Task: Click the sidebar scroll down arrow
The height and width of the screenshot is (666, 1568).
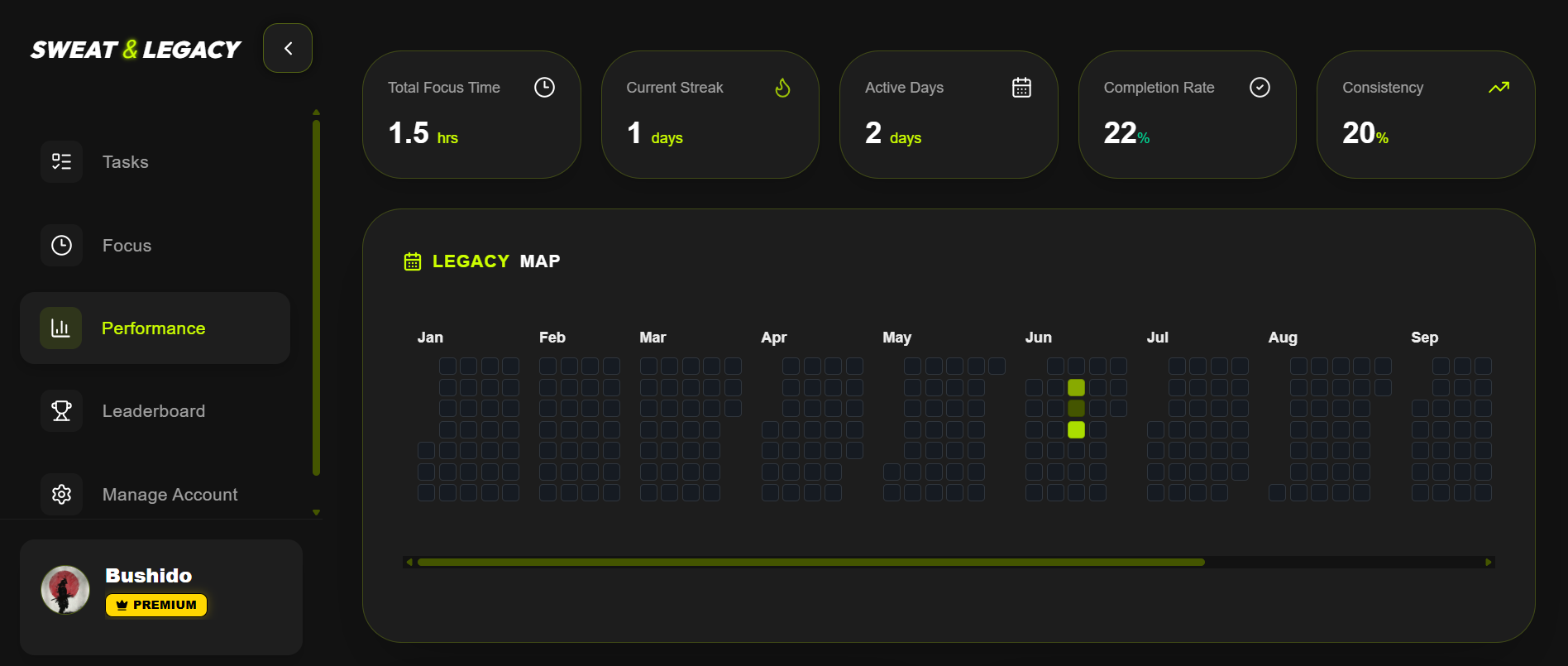Action: pos(316,512)
